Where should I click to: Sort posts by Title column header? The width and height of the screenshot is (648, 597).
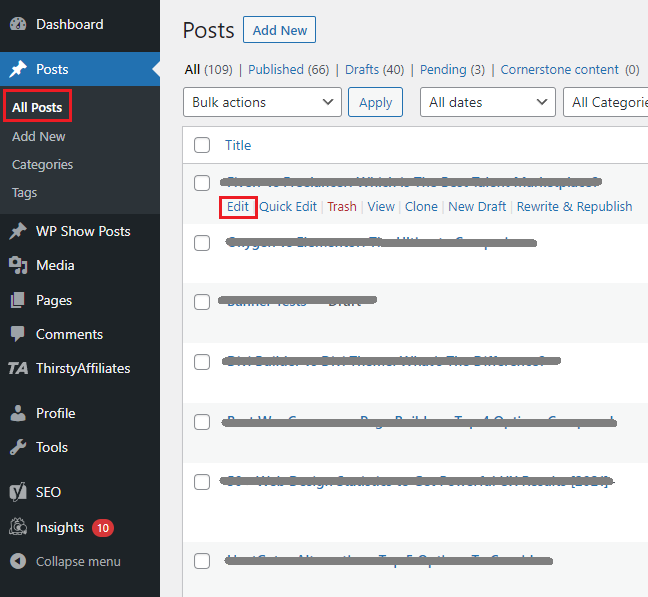[238, 145]
